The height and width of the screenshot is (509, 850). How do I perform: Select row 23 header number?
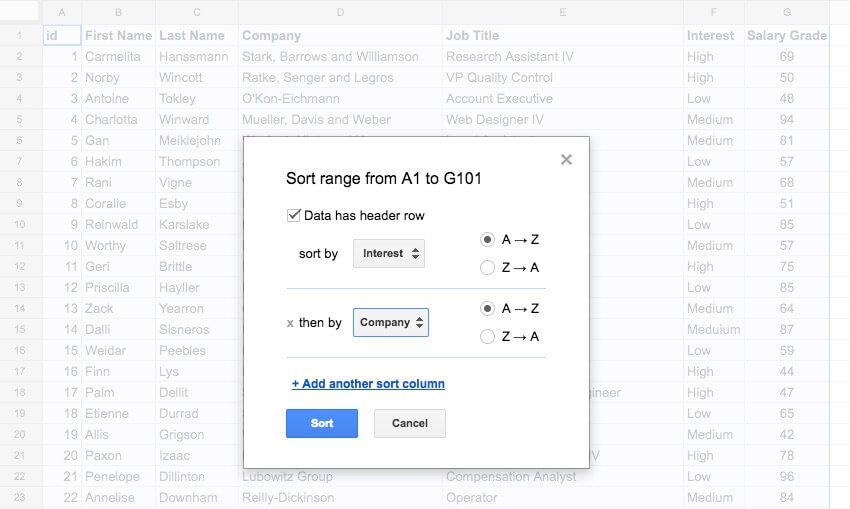point(20,498)
